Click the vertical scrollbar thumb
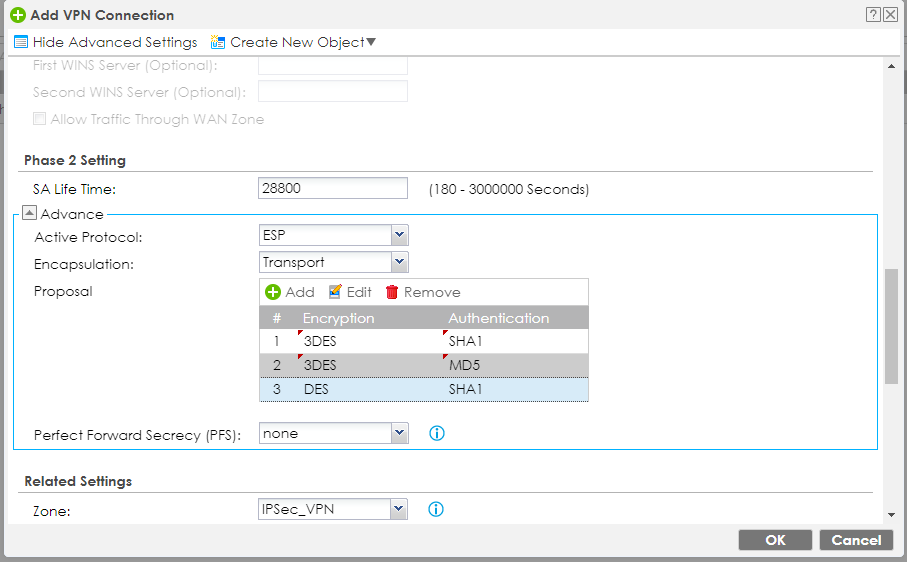Image resolution: width=907 pixels, height=562 pixels. (892, 325)
